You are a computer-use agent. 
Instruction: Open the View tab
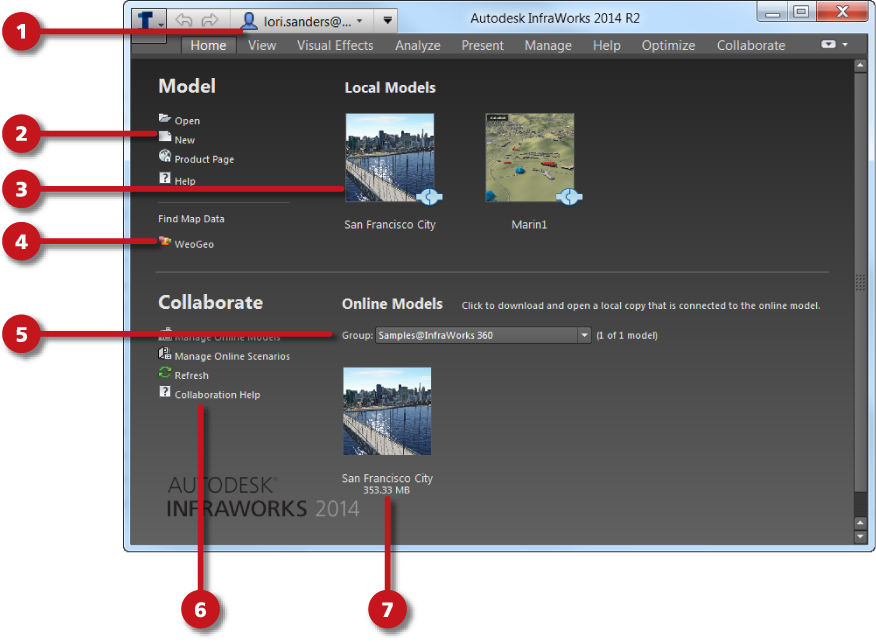click(x=262, y=45)
